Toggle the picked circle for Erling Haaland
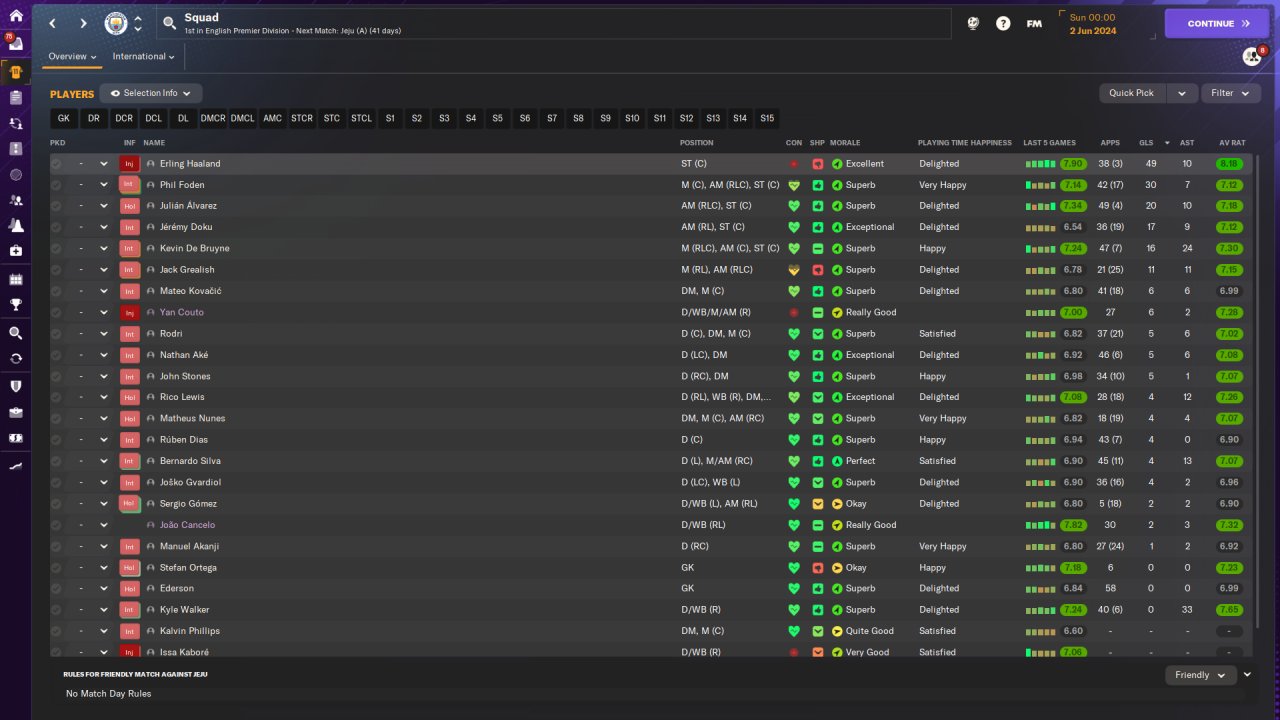Image resolution: width=1280 pixels, height=720 pixels. pyautogui.click(x=56, y=164)
